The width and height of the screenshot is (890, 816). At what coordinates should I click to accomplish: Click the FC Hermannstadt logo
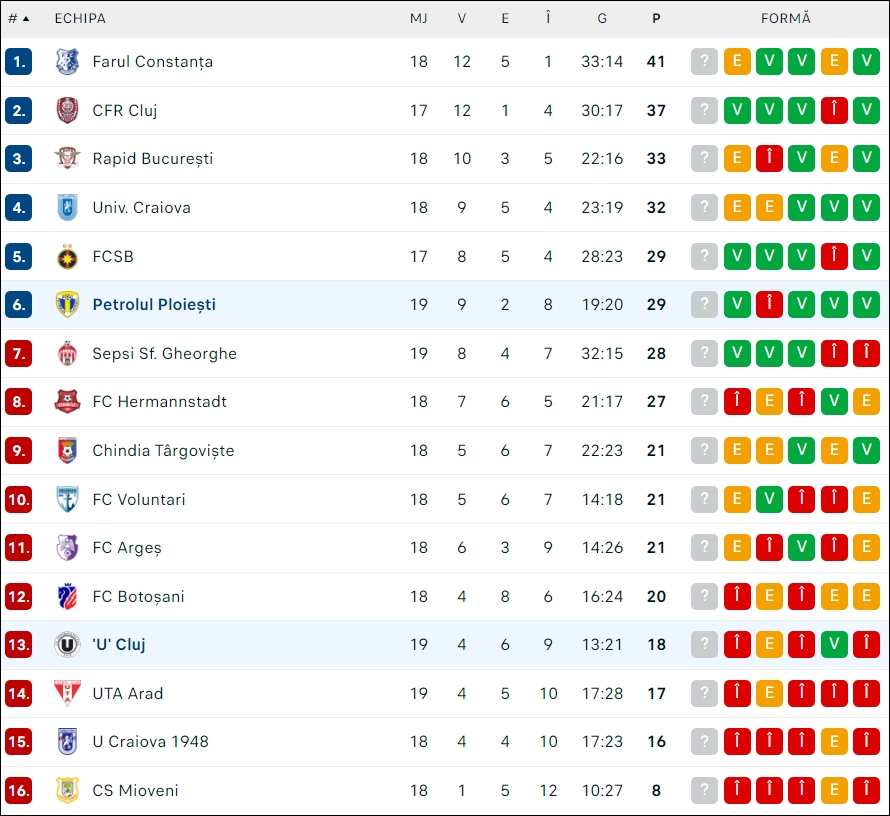pos(67,402)
